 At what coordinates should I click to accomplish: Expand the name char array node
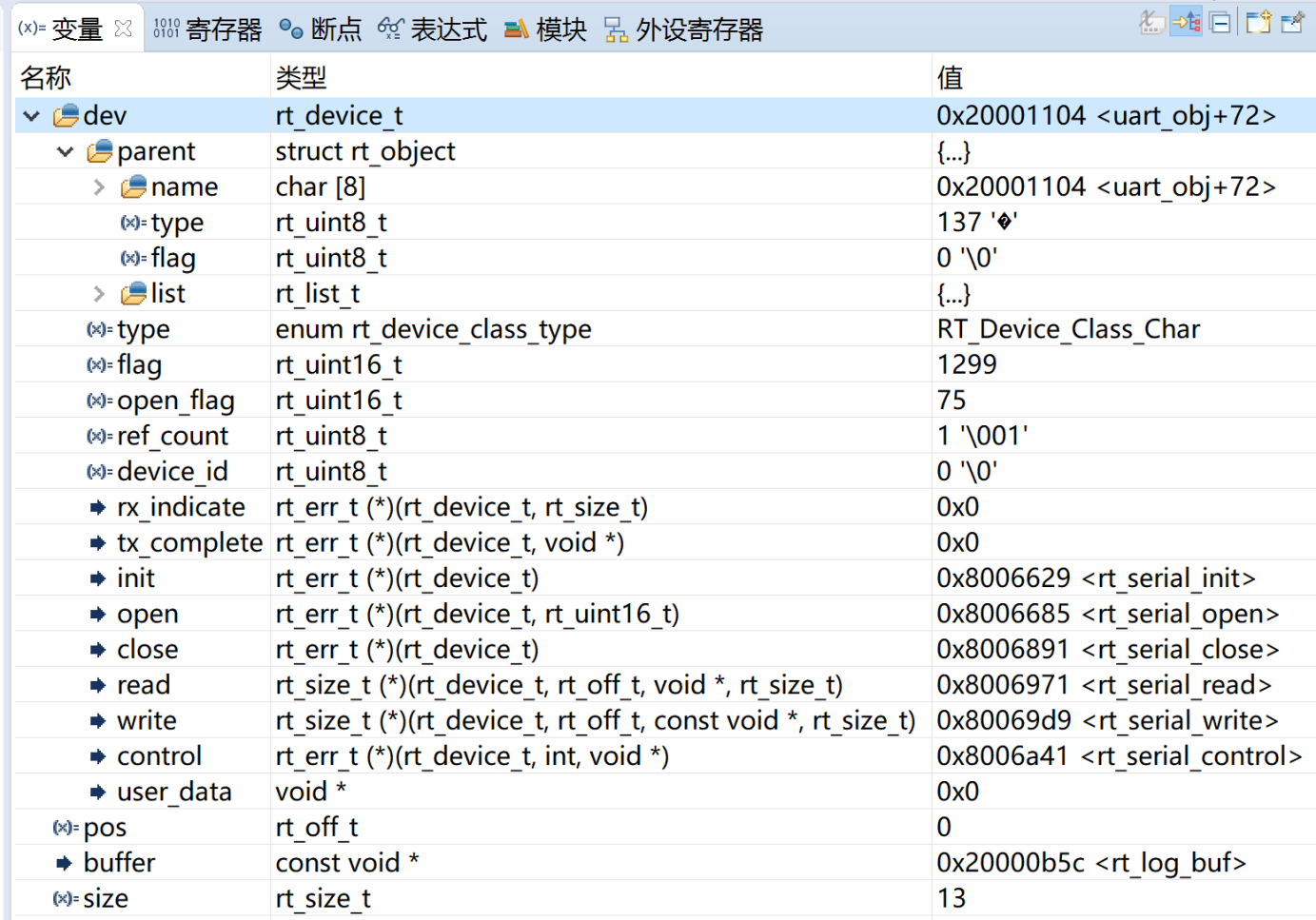point(98,186)
